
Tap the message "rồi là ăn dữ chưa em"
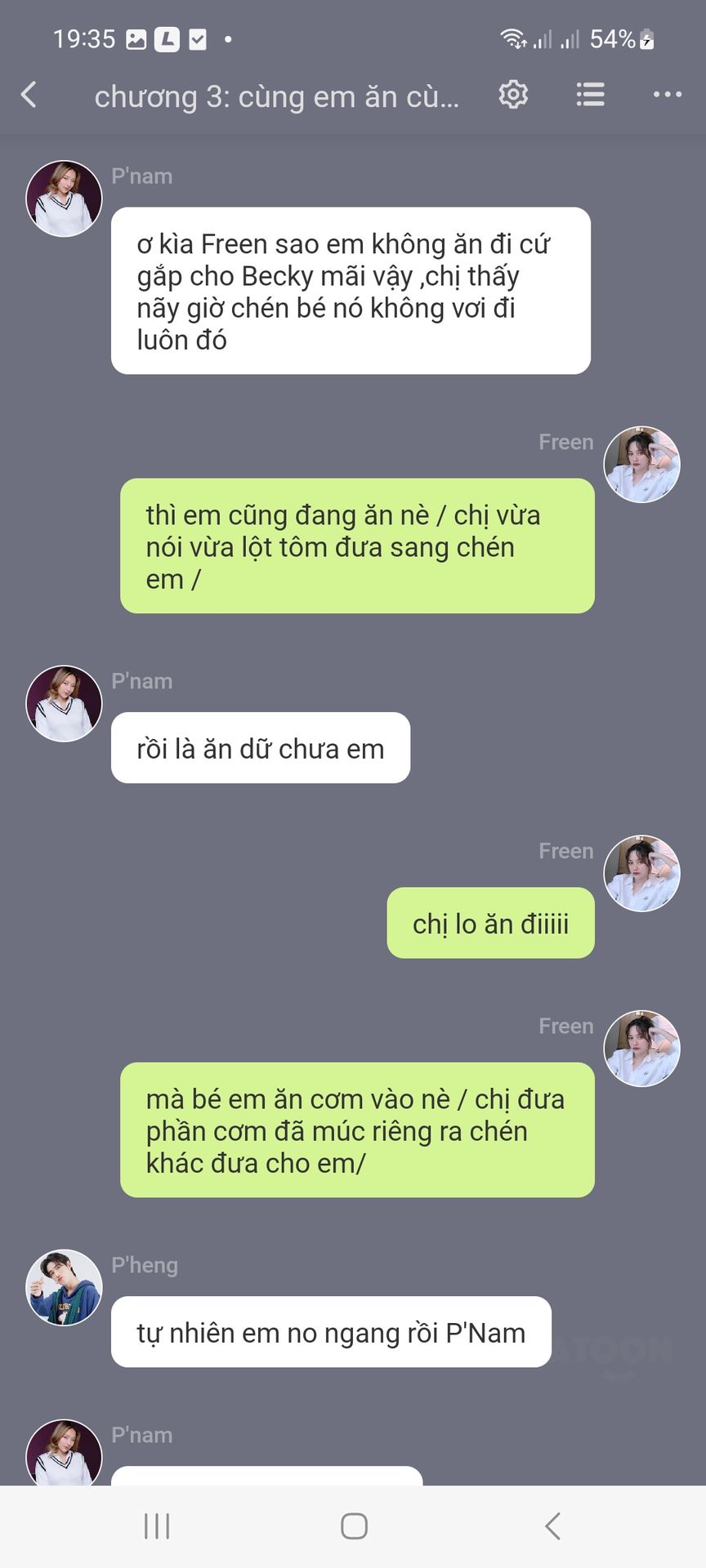tap(261, 748)
